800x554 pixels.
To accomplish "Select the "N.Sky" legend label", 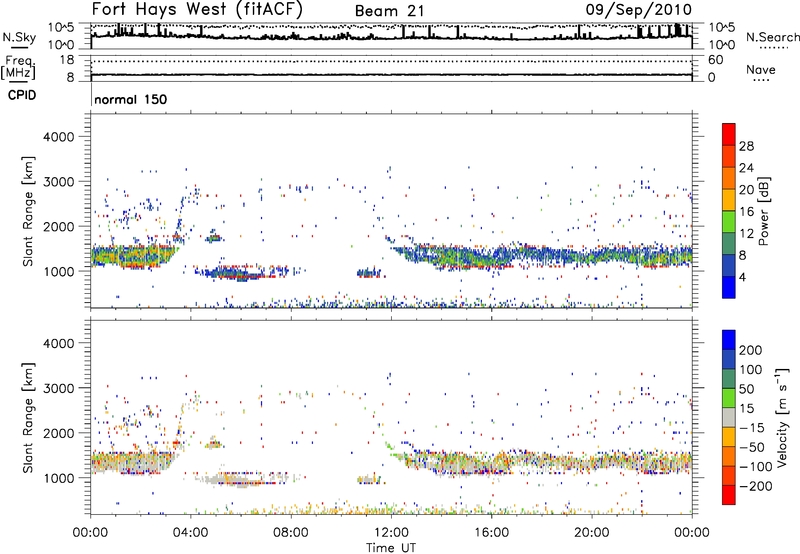I will [x=19, y=37].
